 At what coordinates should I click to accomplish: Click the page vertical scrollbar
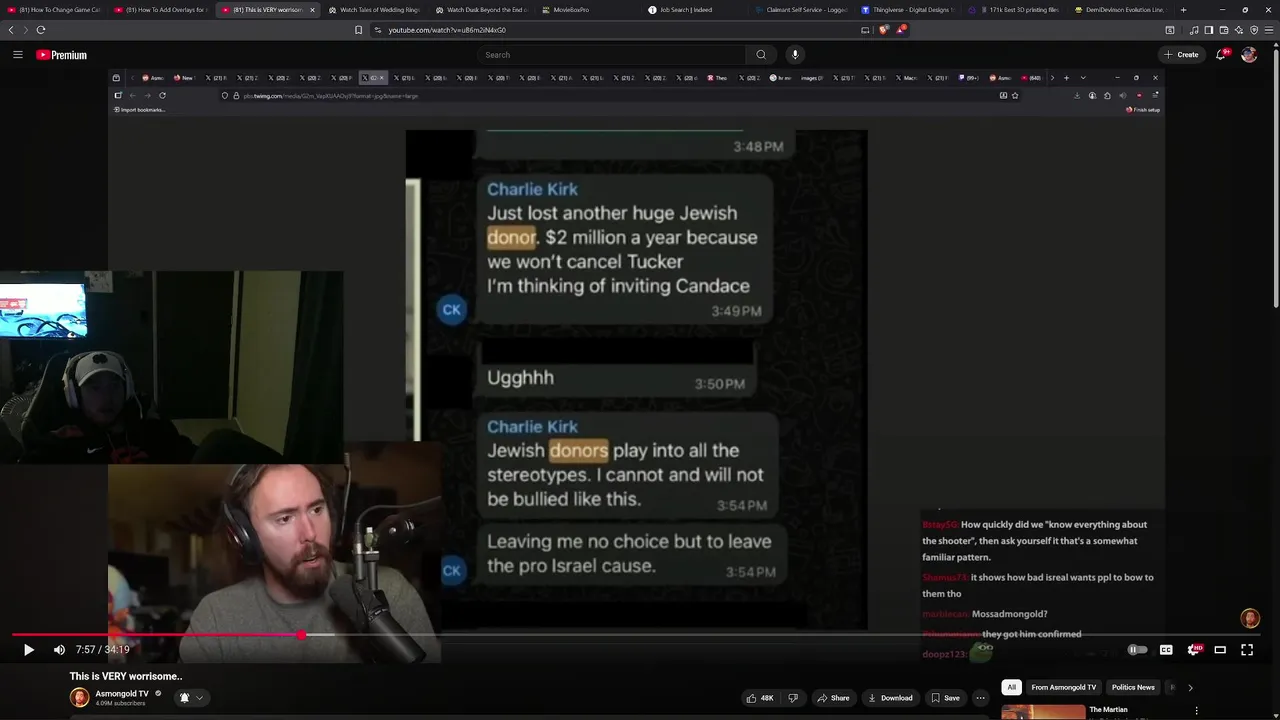(x=1276, y=180)
